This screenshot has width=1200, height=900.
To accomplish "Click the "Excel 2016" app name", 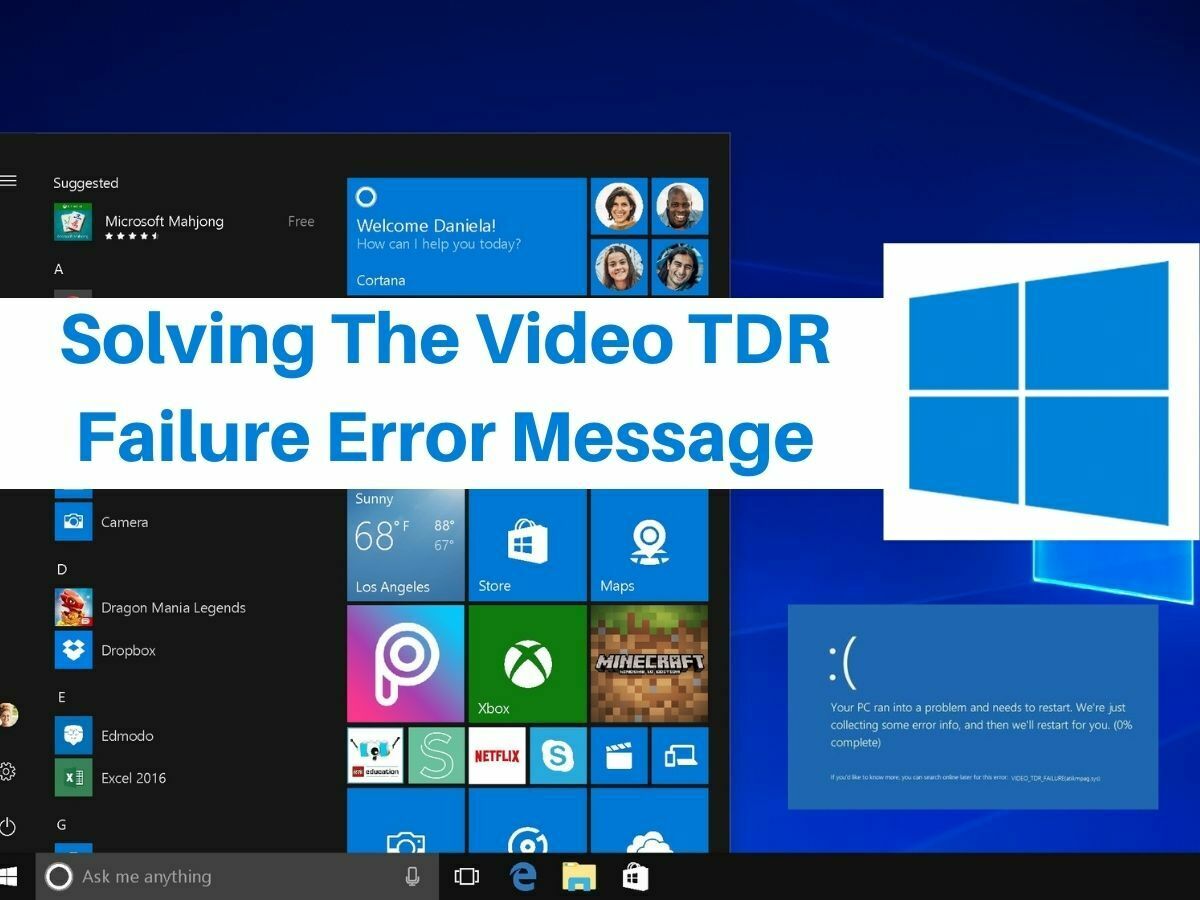I will pos(133,777).
